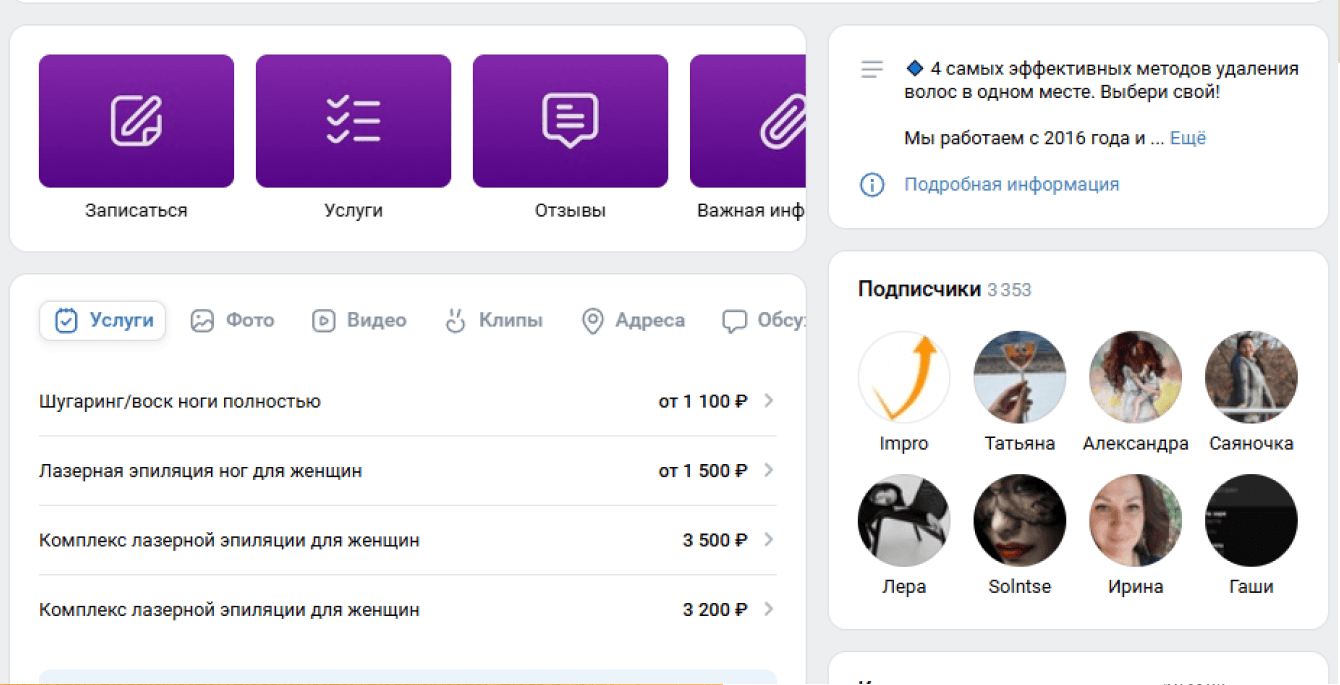Click the subscriber count 3 353
The width and height of the screenshot is (1340, 685).
pyautogui.click(x=1009, y=291)
